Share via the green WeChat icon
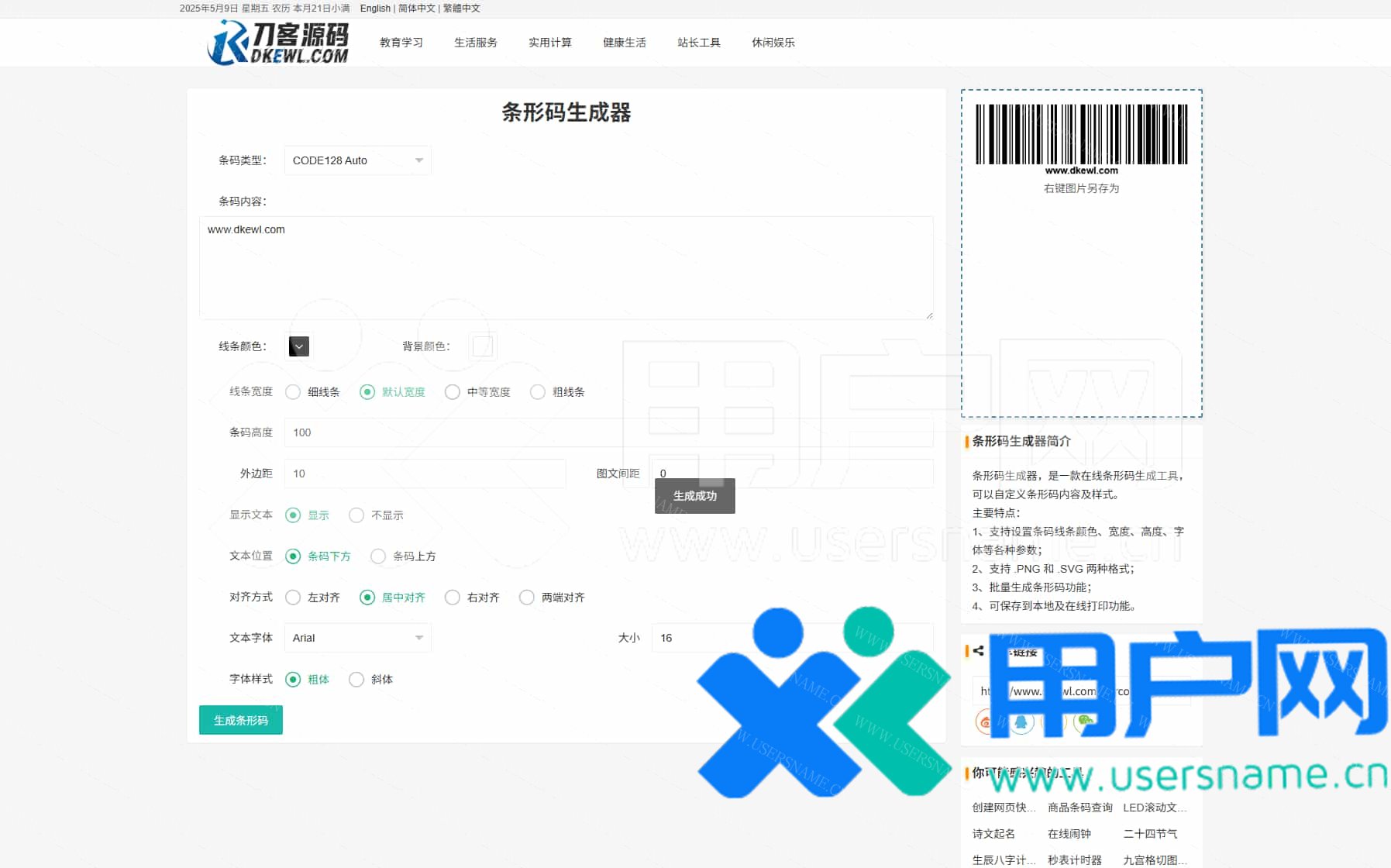The height and width of the screenshot is (868, 1391). (x=1086, y=721)
